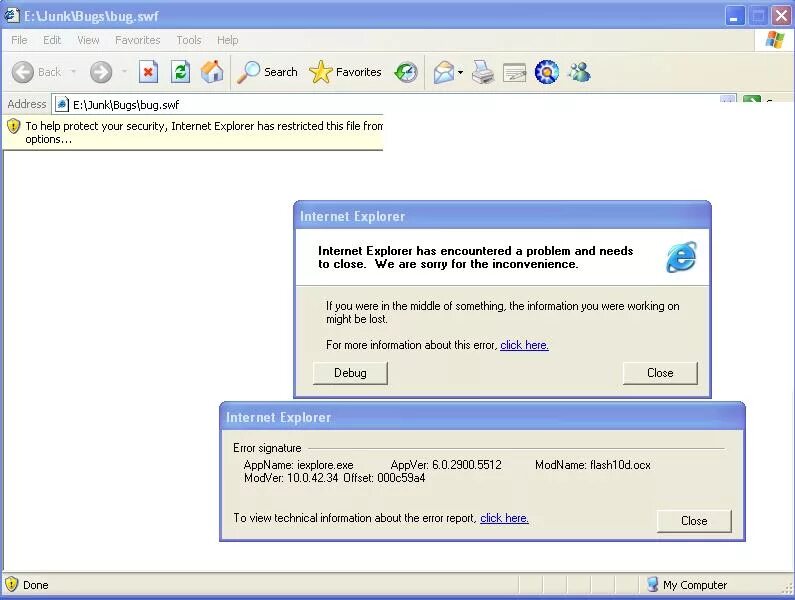Click the page icon in the address bar
The width and height of the screenshot is (795, 600).
(x=62, y=104)
